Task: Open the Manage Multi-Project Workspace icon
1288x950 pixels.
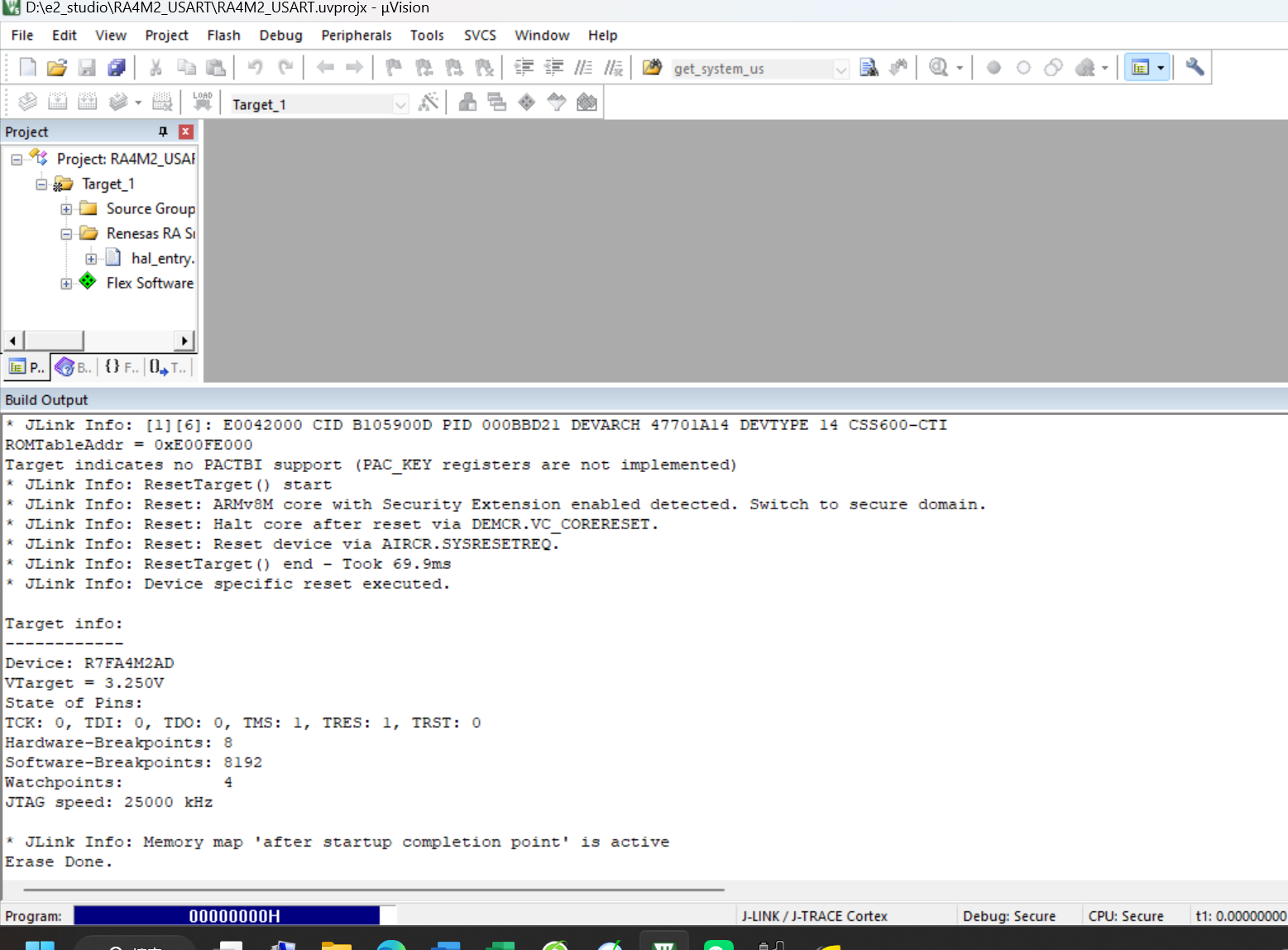Action: click(x=496, y=103)
